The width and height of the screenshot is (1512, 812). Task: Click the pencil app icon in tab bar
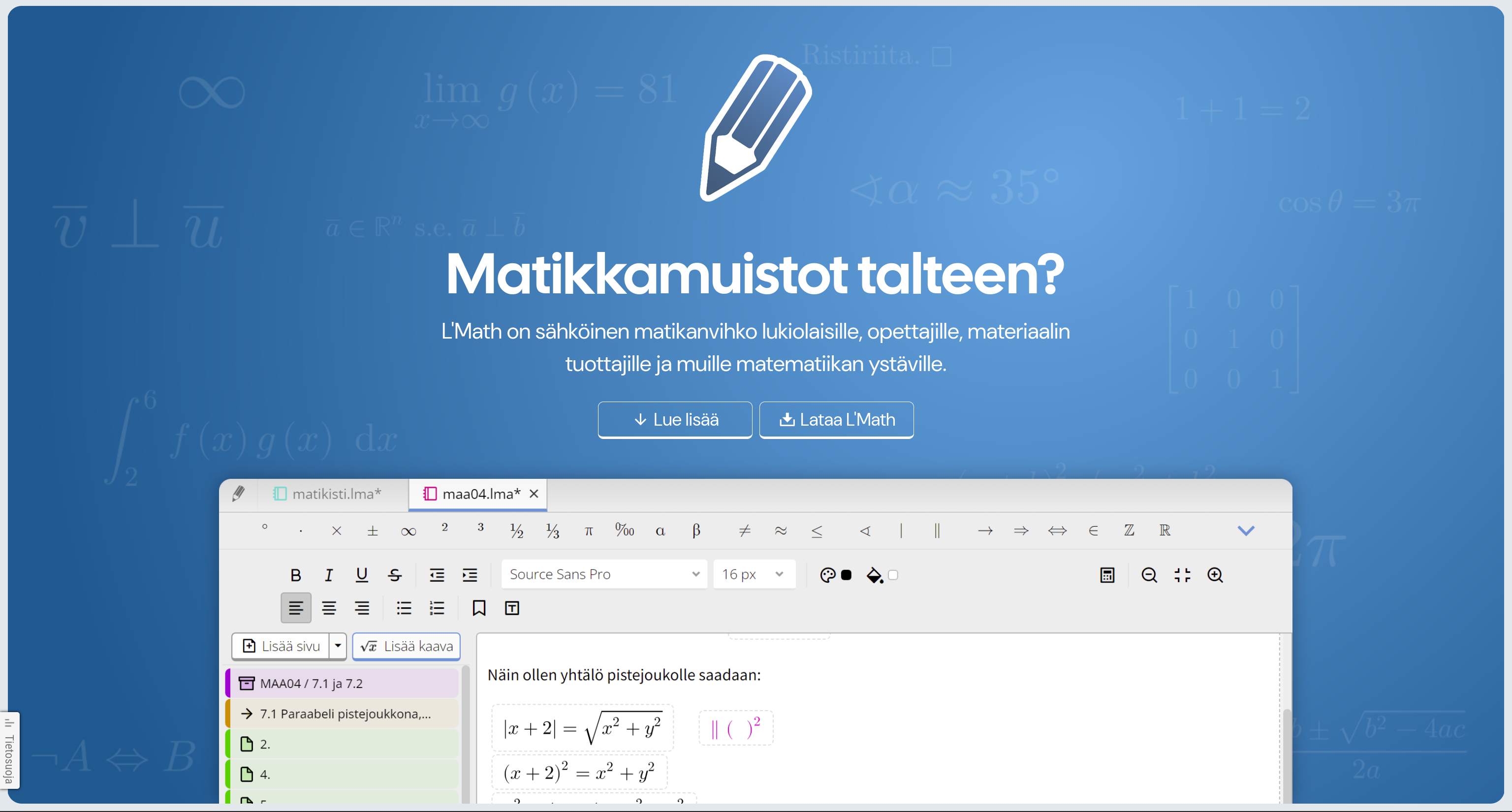[238, 494]
